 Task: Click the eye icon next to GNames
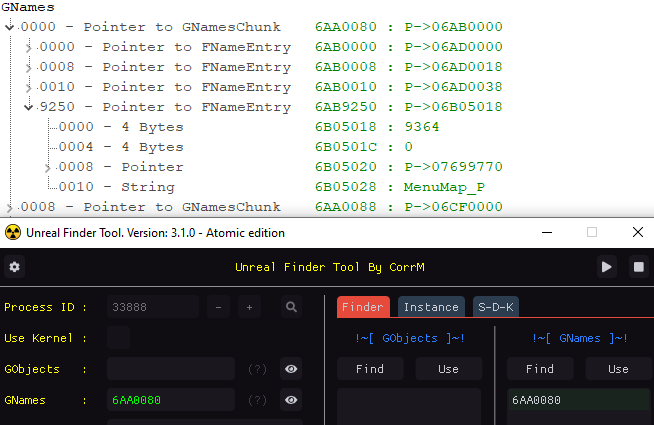(x=291, y=400)
